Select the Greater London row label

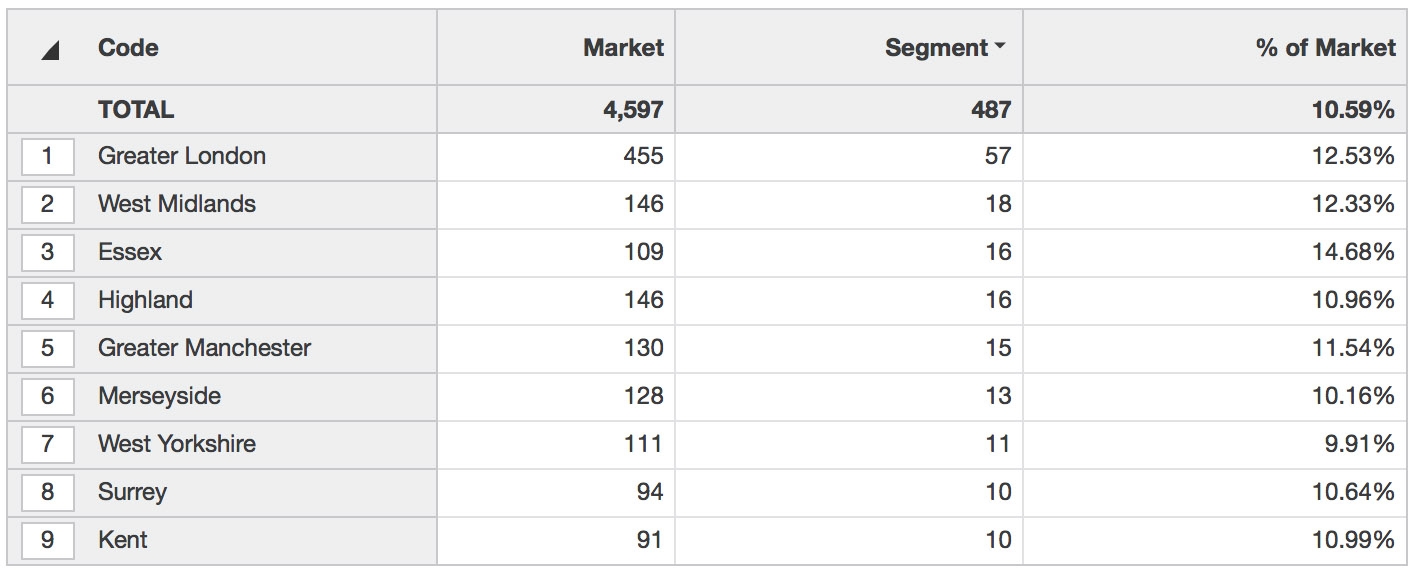182,156
